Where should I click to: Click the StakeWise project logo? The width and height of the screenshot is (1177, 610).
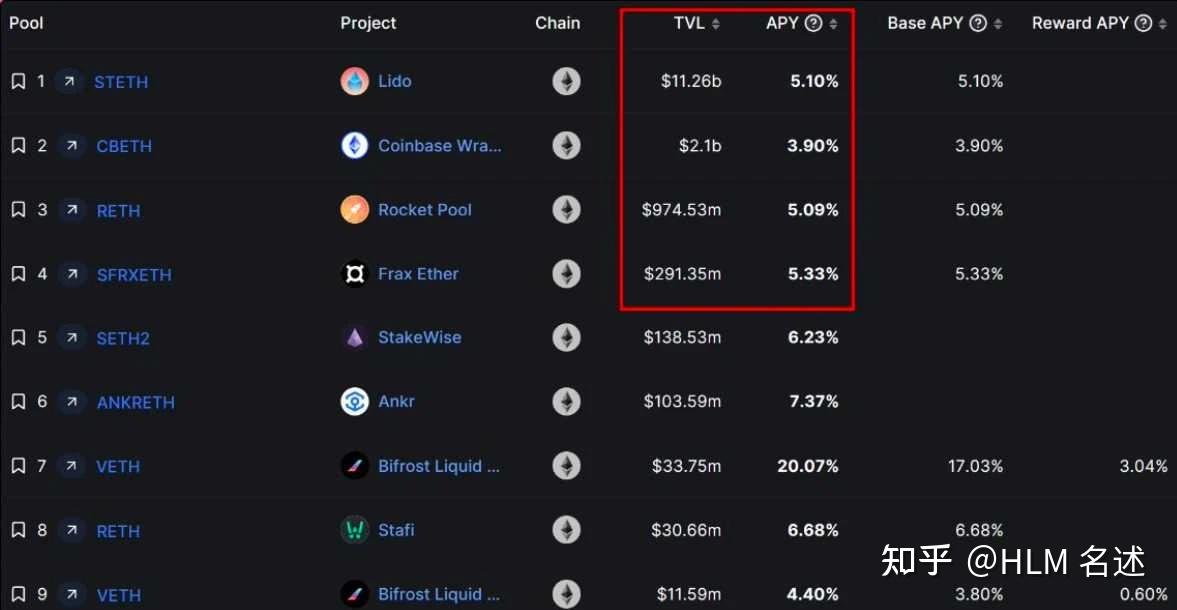355,338
